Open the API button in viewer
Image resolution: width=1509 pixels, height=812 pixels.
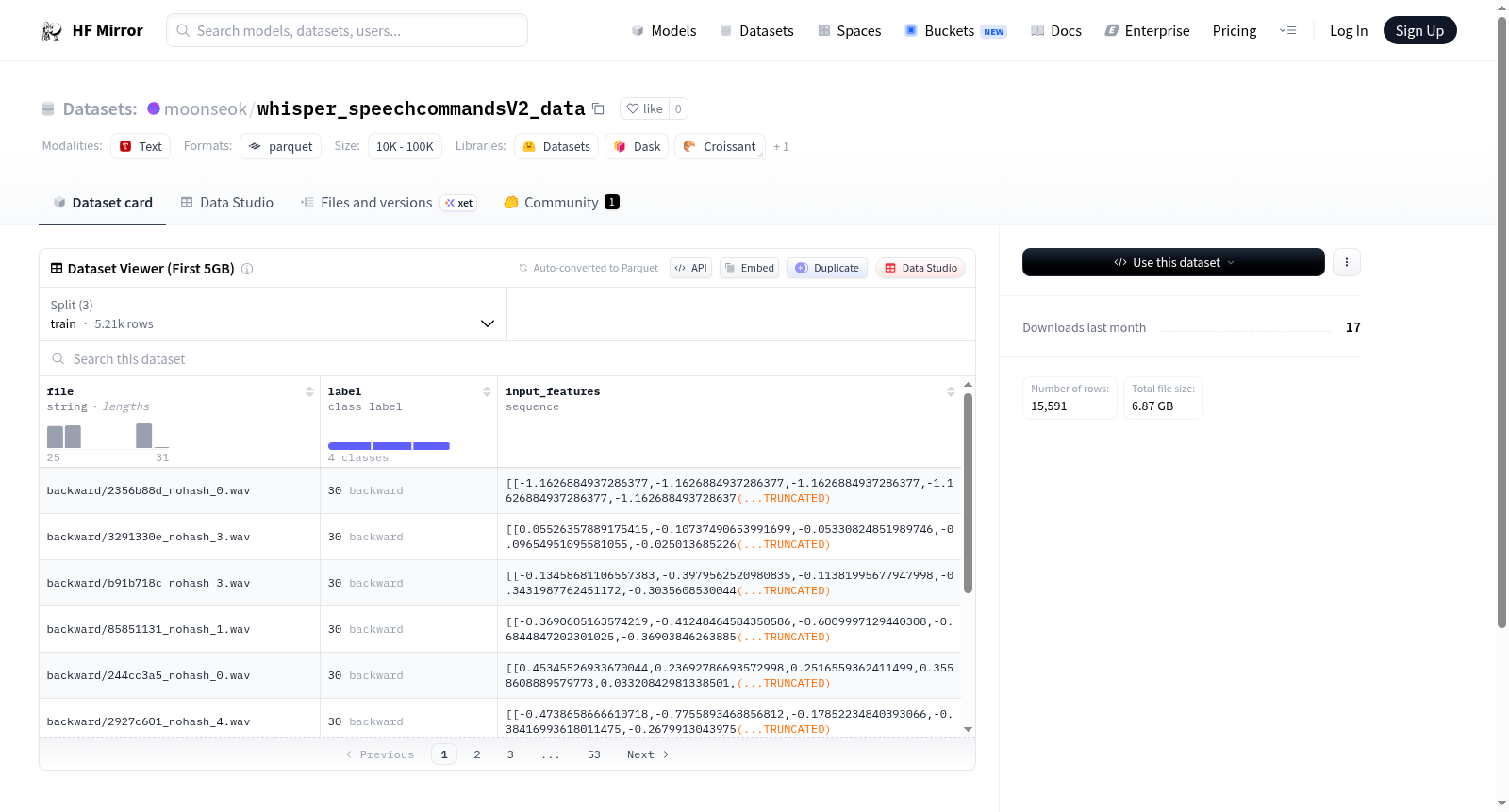point(690,268)
